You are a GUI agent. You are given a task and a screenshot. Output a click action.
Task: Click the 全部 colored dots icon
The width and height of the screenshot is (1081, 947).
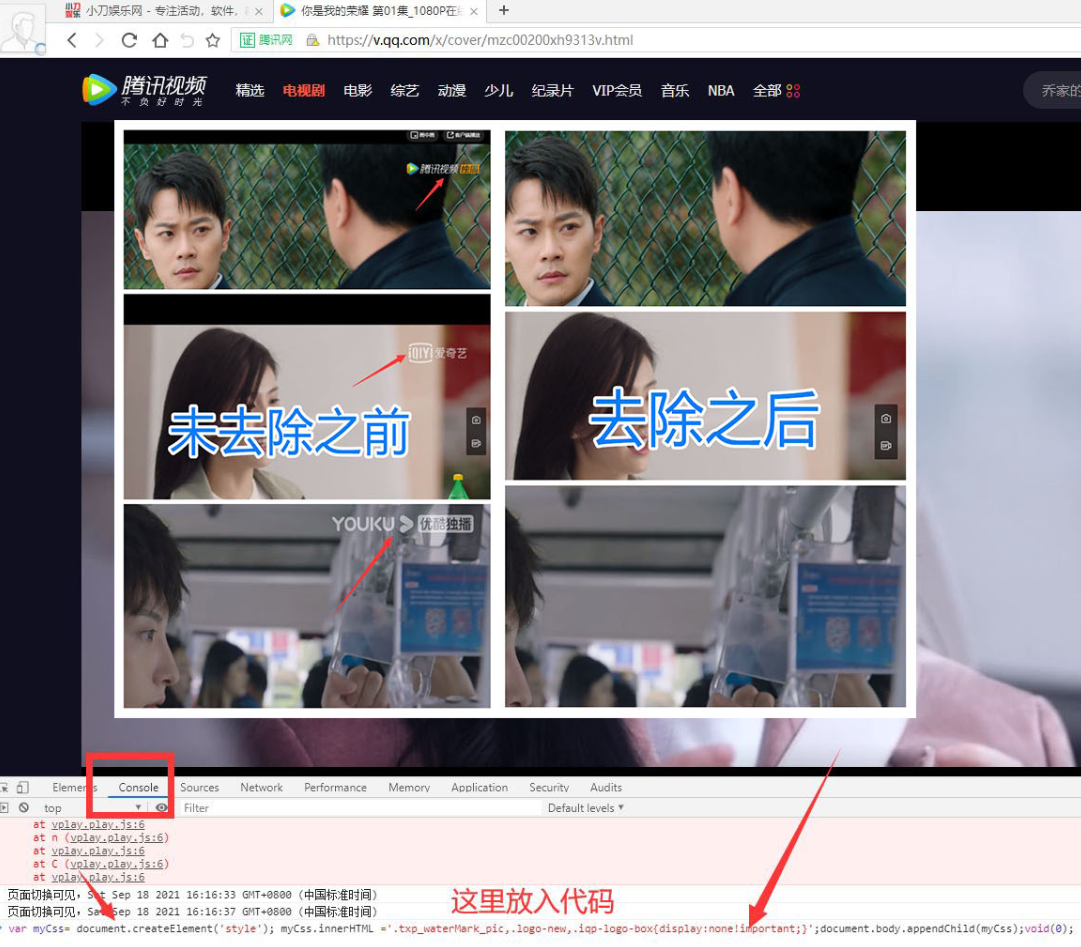click(x=793, y=90)
